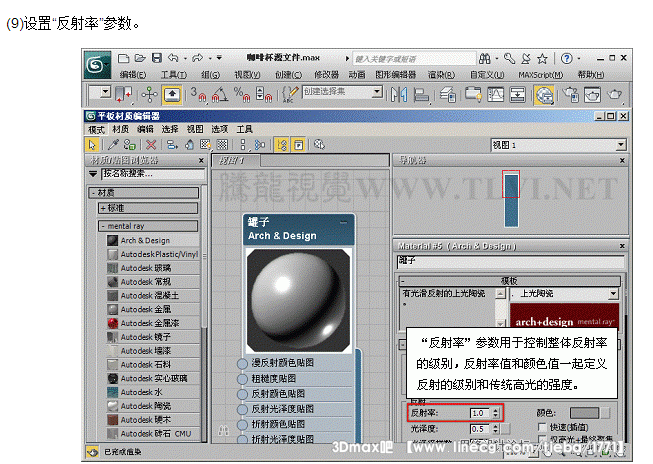Save the file with the floppy icon
This screenshot has width=653, height=464.
pos(157,58)
